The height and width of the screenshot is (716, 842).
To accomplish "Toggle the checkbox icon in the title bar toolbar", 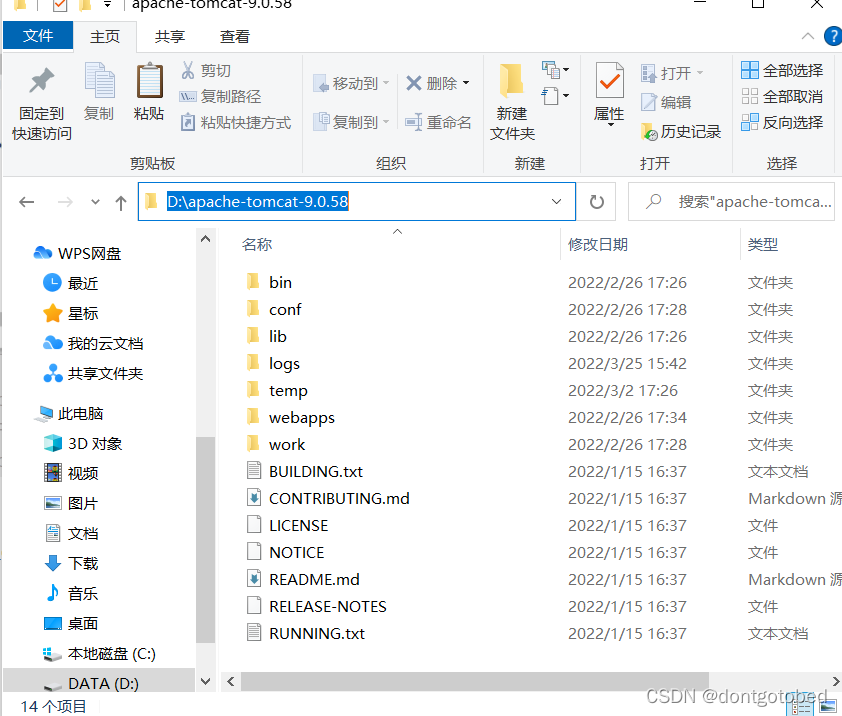I will [60, 5].
